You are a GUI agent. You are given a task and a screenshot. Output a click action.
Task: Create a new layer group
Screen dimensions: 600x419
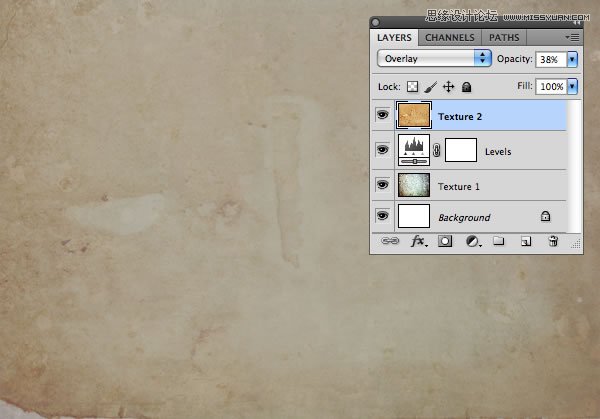tap(498, 241)
